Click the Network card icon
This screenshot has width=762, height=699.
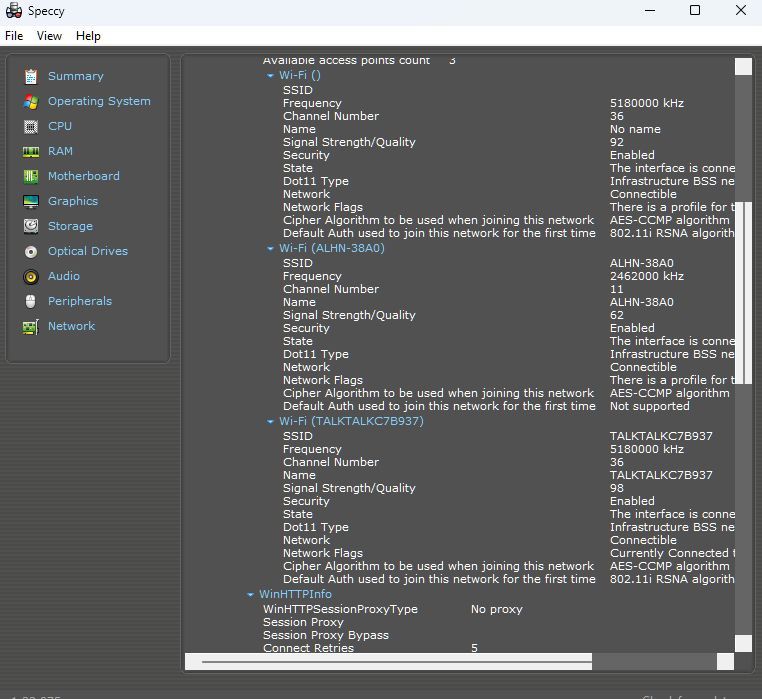pos(31,327)
